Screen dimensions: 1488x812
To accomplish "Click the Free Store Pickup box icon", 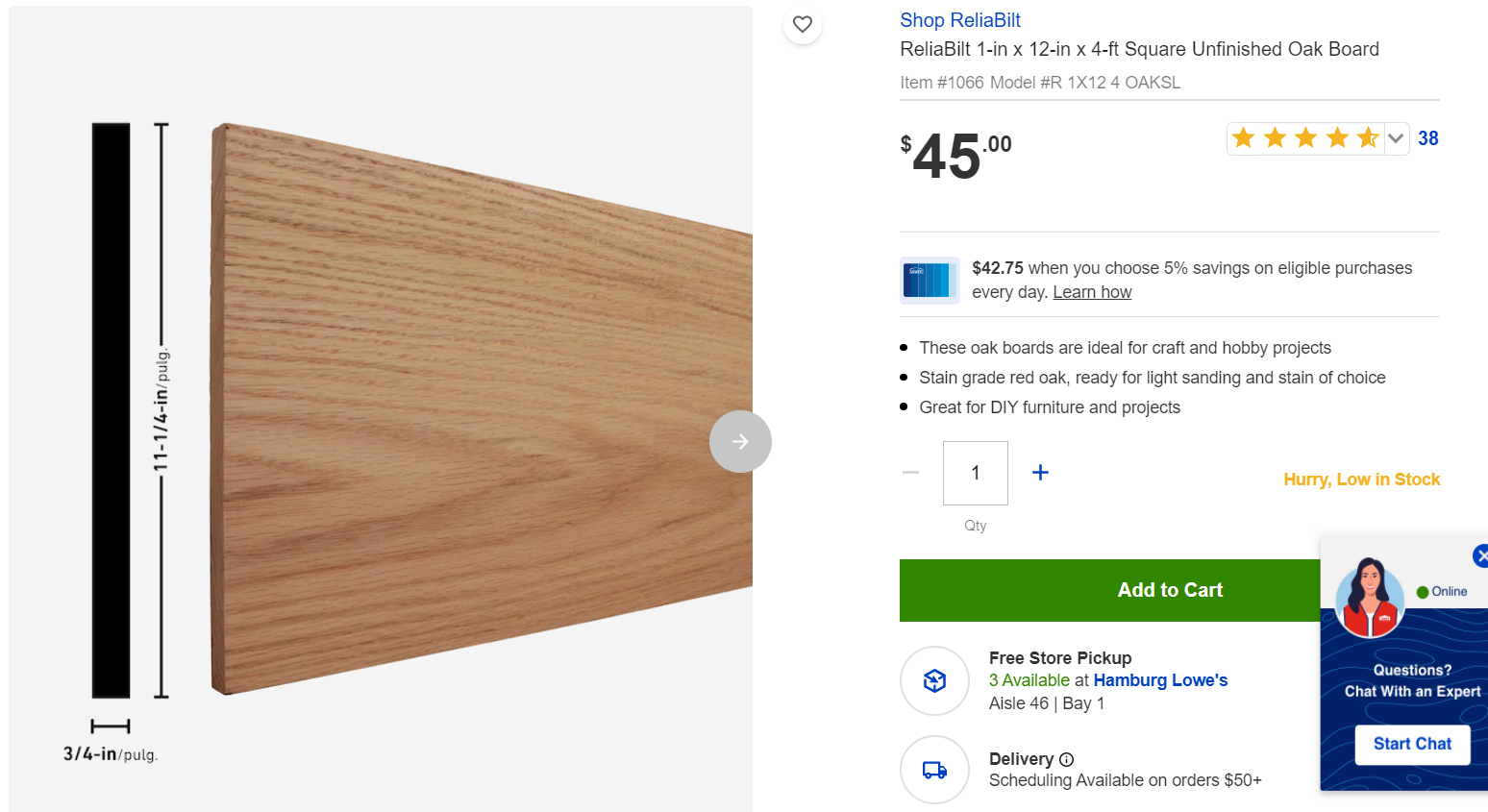I will click(x=934, y=680).
